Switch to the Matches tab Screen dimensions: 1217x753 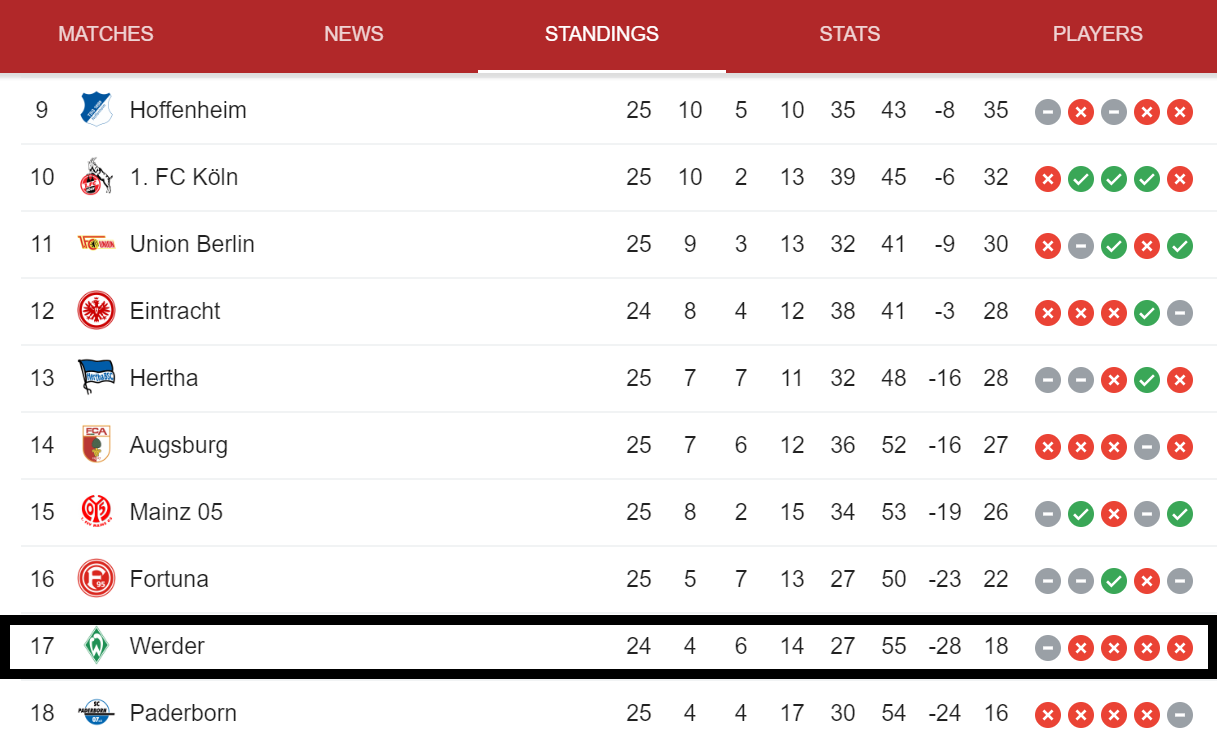(106, 34)
